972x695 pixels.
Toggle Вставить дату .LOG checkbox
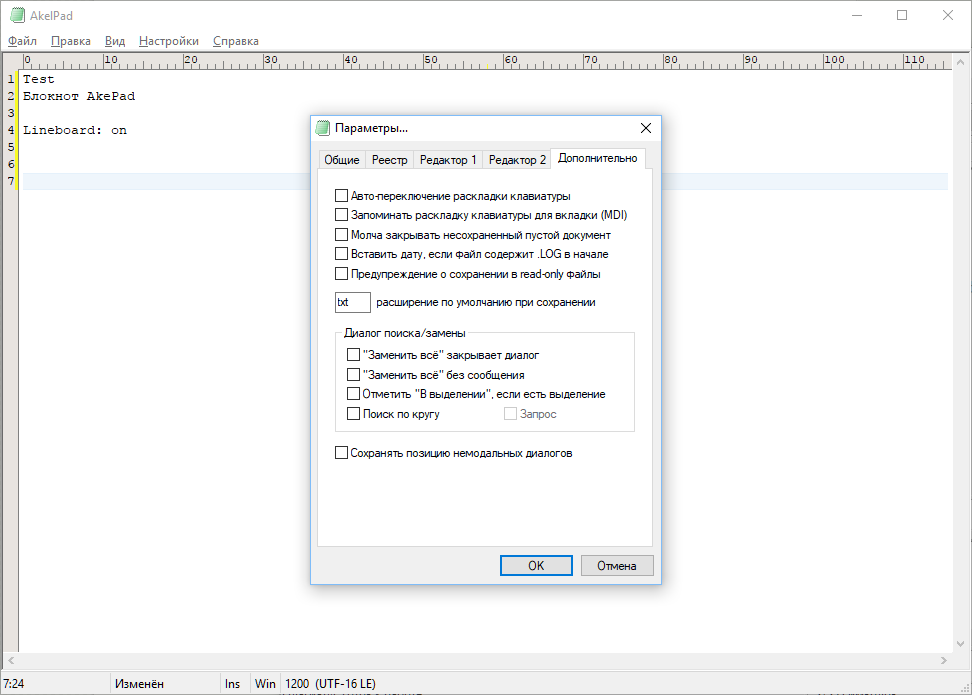click(342, 254)
